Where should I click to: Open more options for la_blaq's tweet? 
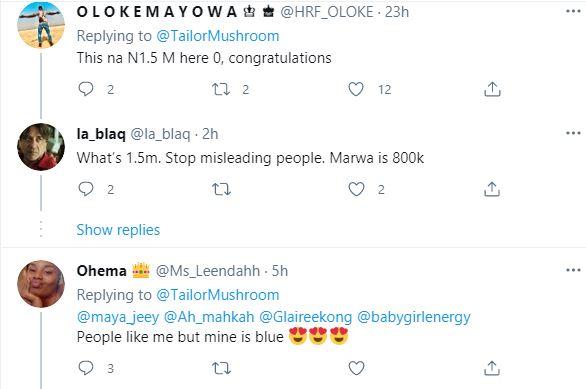573,133
